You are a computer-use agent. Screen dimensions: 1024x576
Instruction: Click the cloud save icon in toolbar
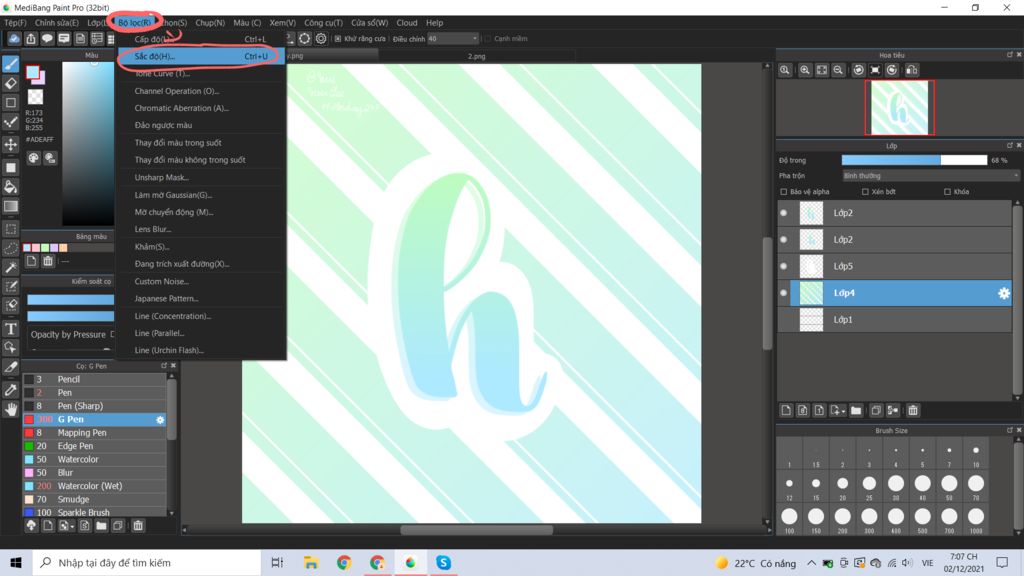14,39
